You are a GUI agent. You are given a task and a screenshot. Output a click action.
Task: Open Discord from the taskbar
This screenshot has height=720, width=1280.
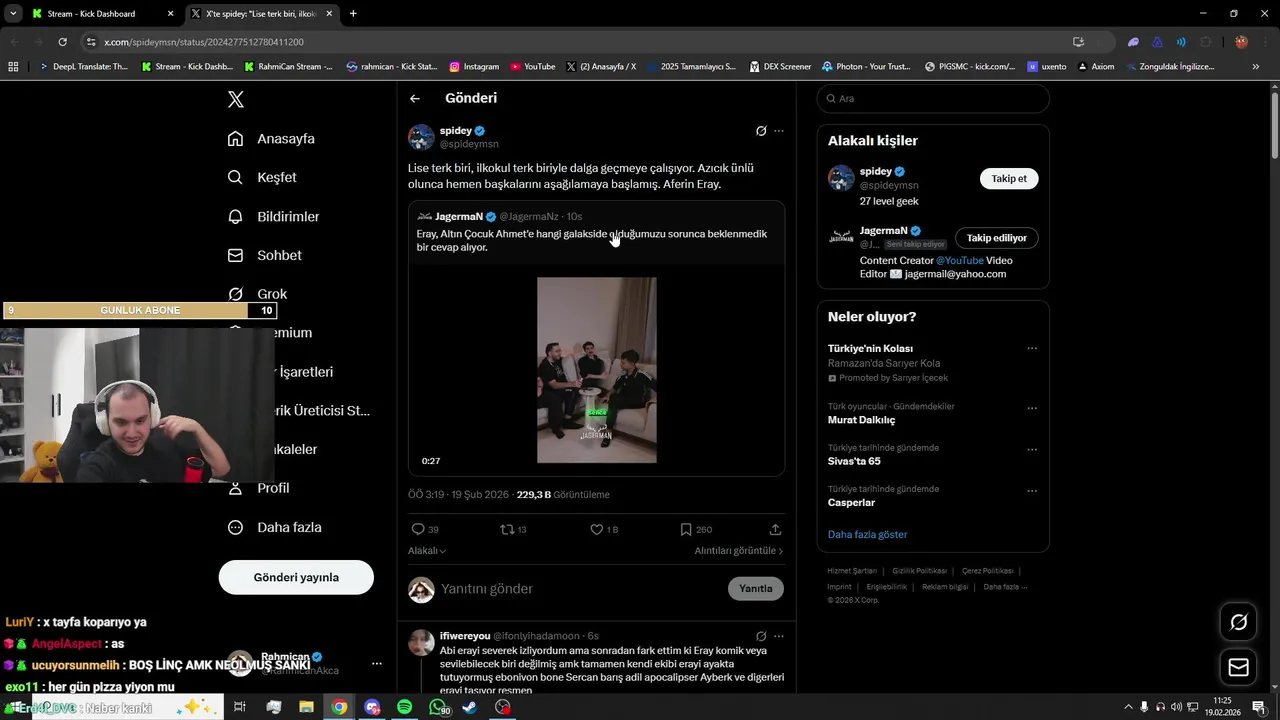click(372, 707)
